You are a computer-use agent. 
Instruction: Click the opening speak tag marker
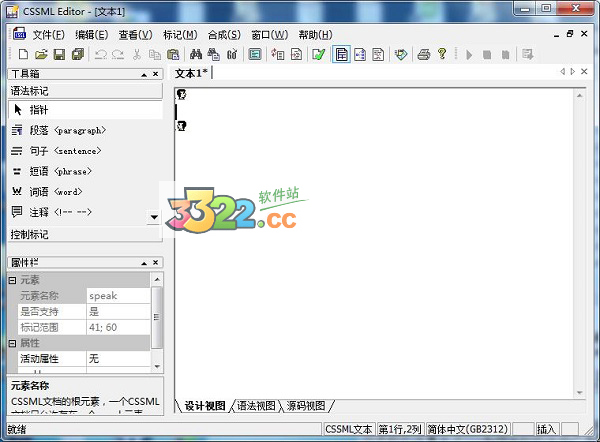tap(182, 94)
